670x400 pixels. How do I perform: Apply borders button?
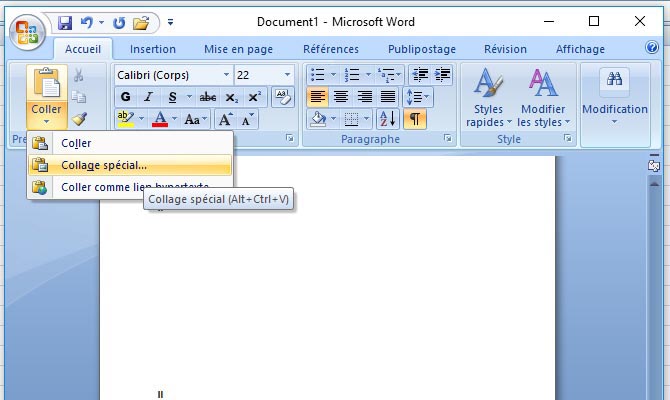[x=351, y=119]
